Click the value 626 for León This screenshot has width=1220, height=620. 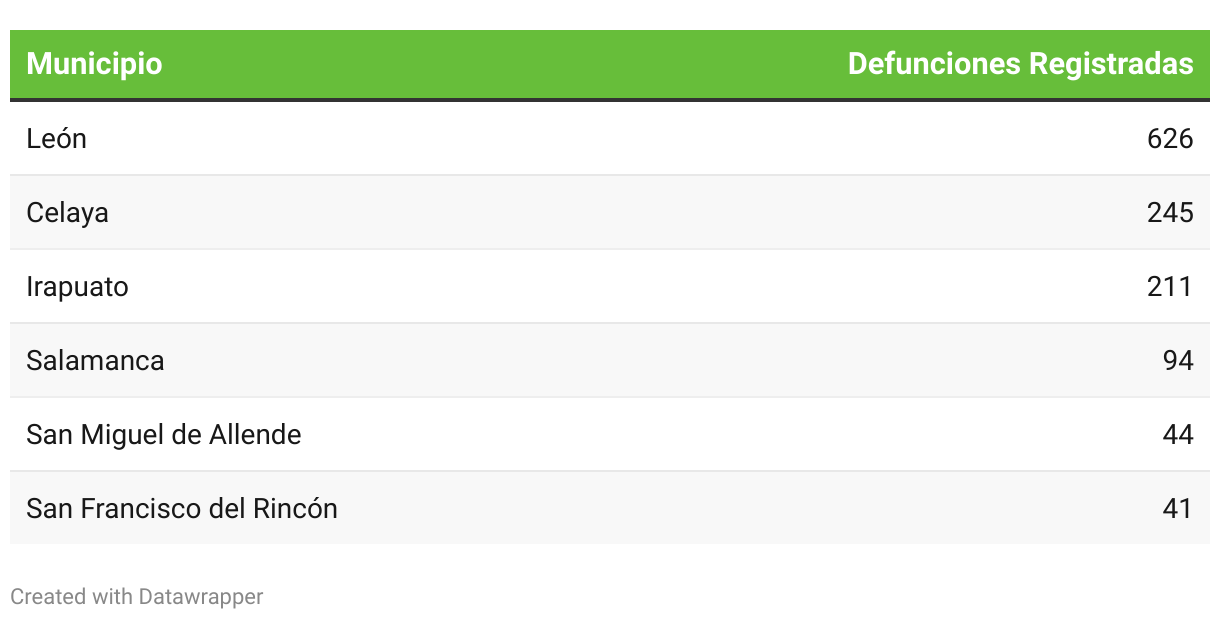[x=1170, y=139]
